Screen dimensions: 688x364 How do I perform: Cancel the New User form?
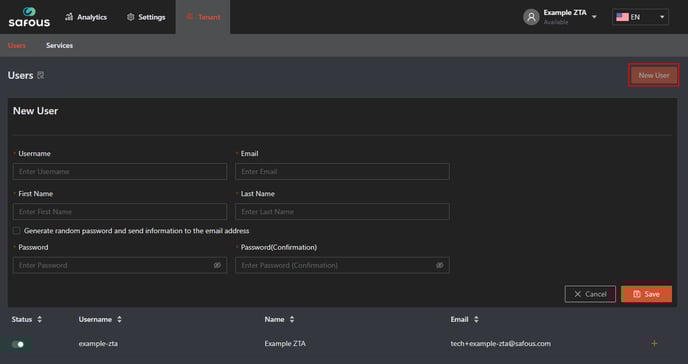(x=590, y=294)
